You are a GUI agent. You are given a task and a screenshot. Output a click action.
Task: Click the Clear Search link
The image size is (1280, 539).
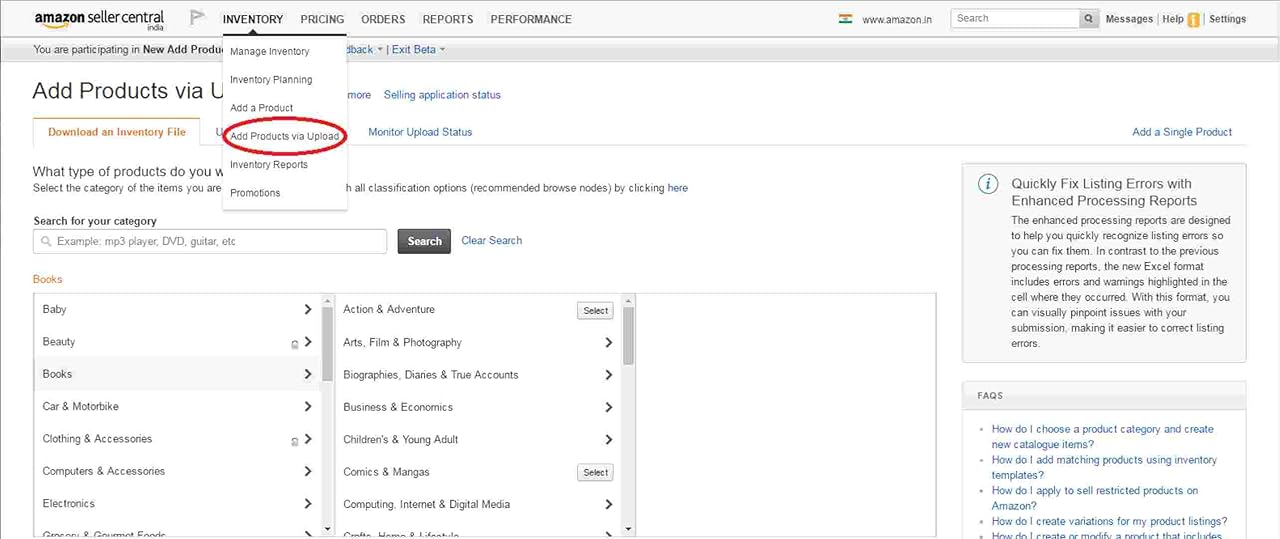491,240
